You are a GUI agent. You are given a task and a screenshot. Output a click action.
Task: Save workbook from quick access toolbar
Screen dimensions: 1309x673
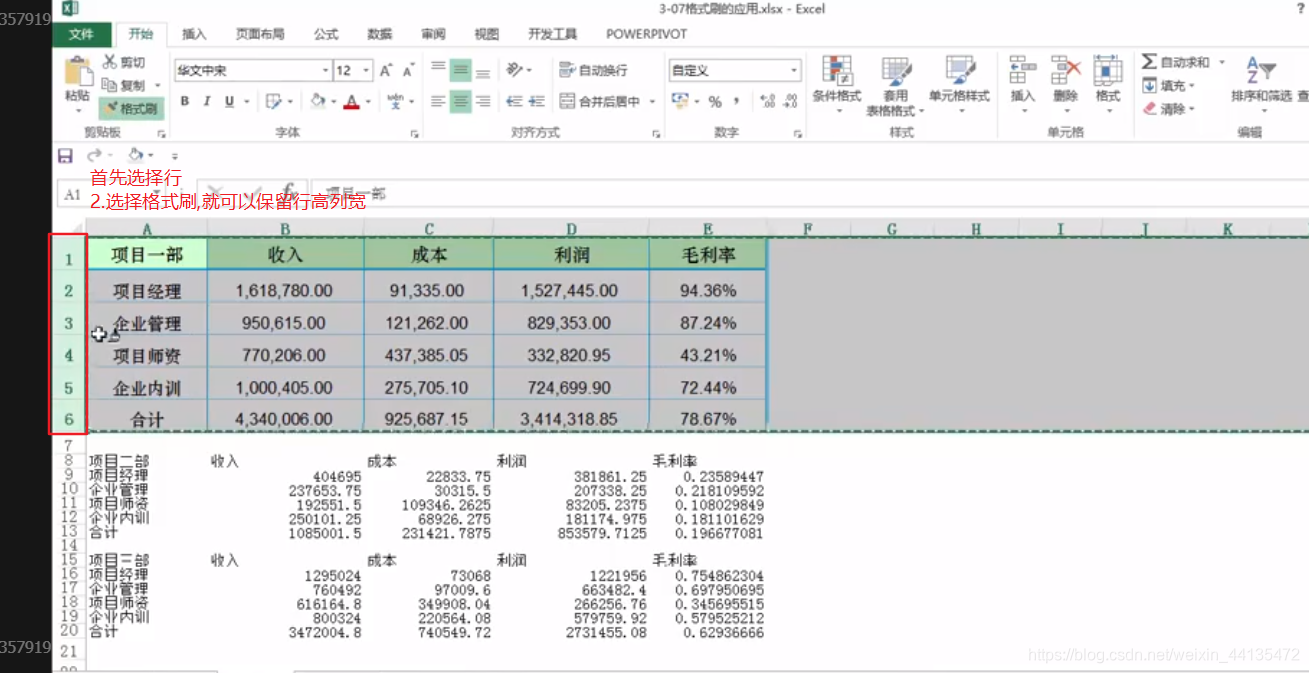point(65,155)
